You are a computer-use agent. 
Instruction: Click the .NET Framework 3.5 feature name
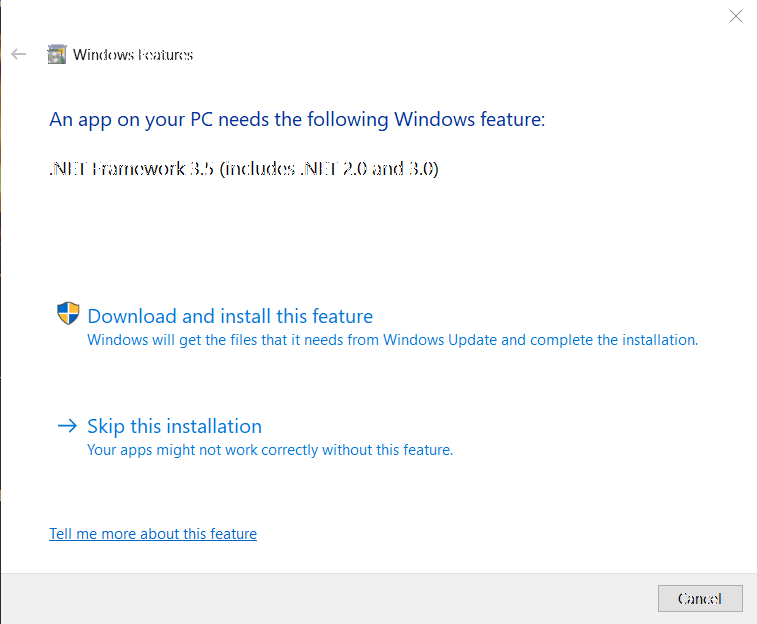point(131,168)
